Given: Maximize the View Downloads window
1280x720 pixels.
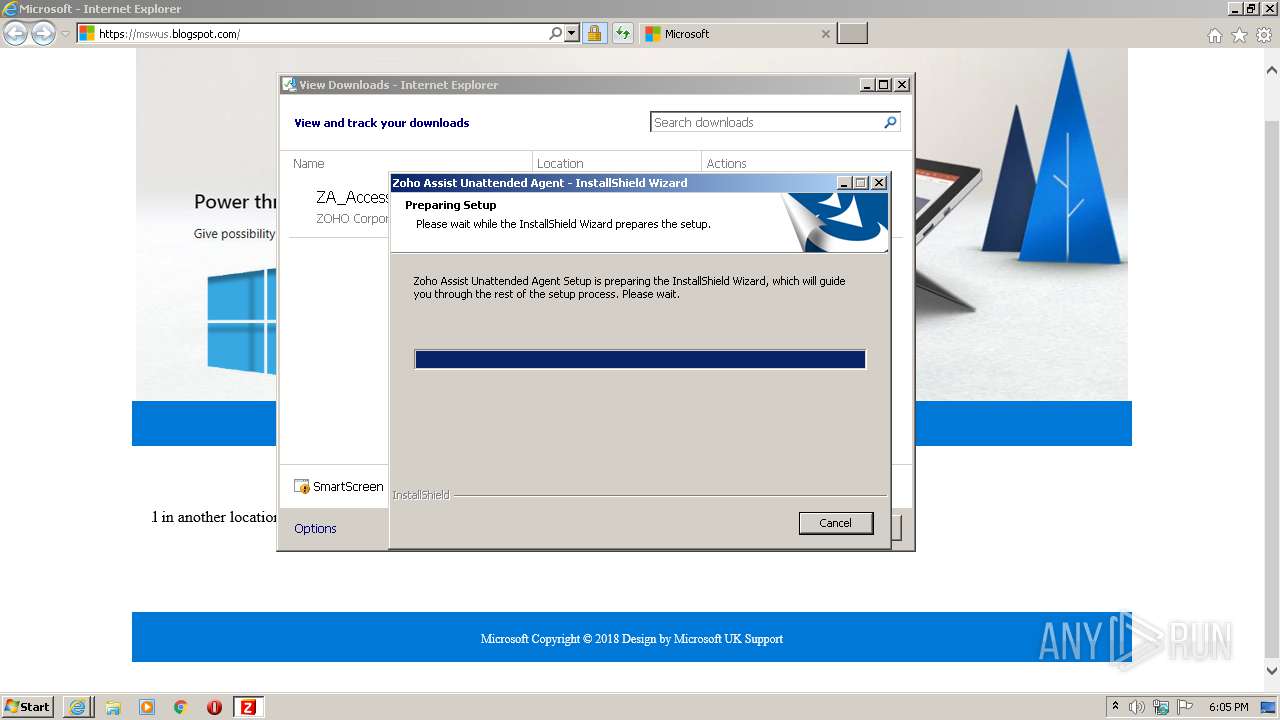Looking at the screenshot, I should click(884, 85).
